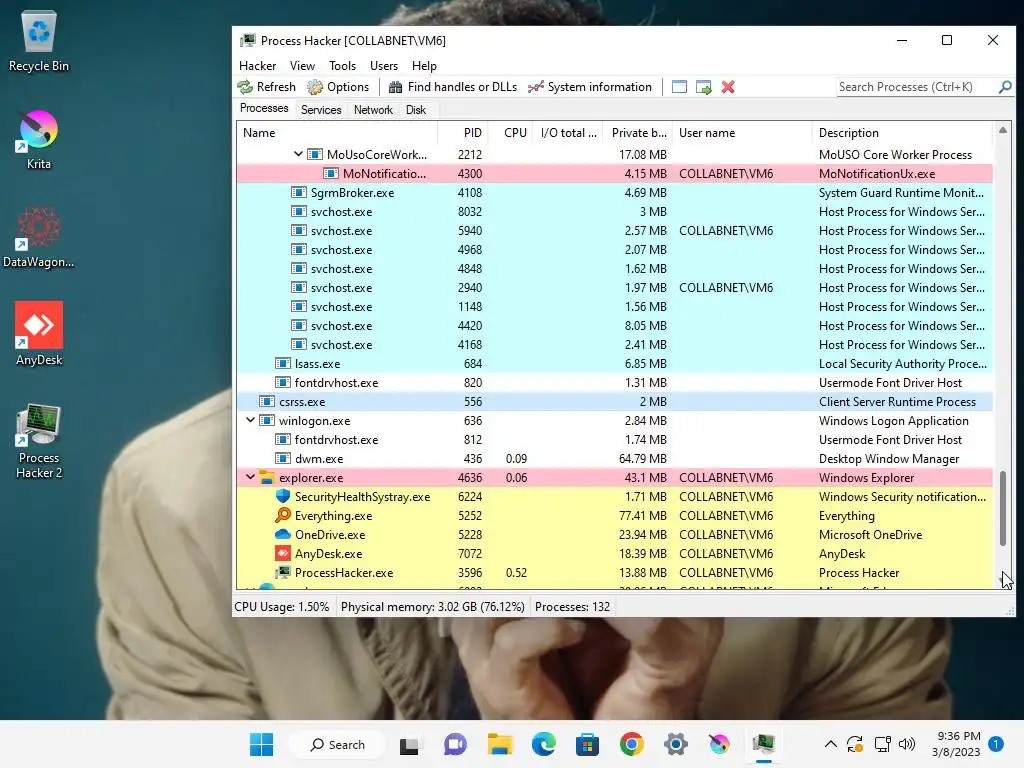Select the ProcessHacker.exe process icon

(283, 572)
